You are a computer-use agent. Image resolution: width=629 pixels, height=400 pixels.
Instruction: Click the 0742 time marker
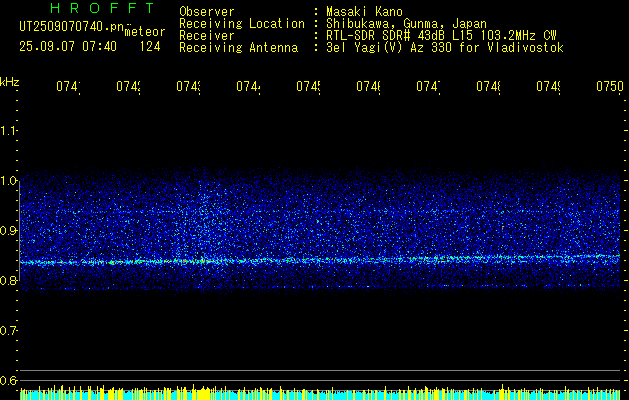(129, 86)
